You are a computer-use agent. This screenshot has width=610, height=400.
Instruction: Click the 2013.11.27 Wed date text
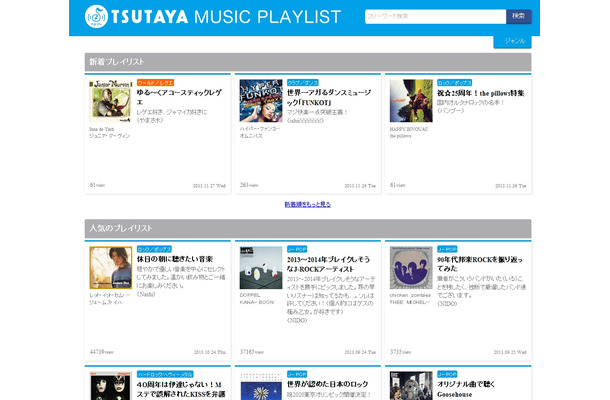(x=209, y=186)
